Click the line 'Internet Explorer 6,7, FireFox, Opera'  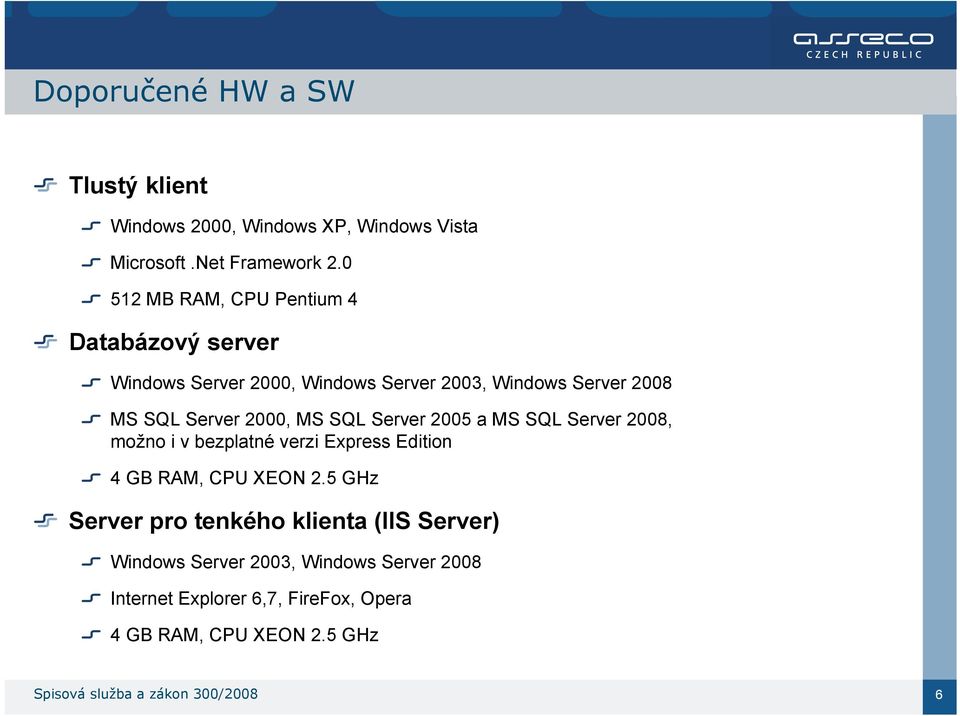[x=261, y=598]
